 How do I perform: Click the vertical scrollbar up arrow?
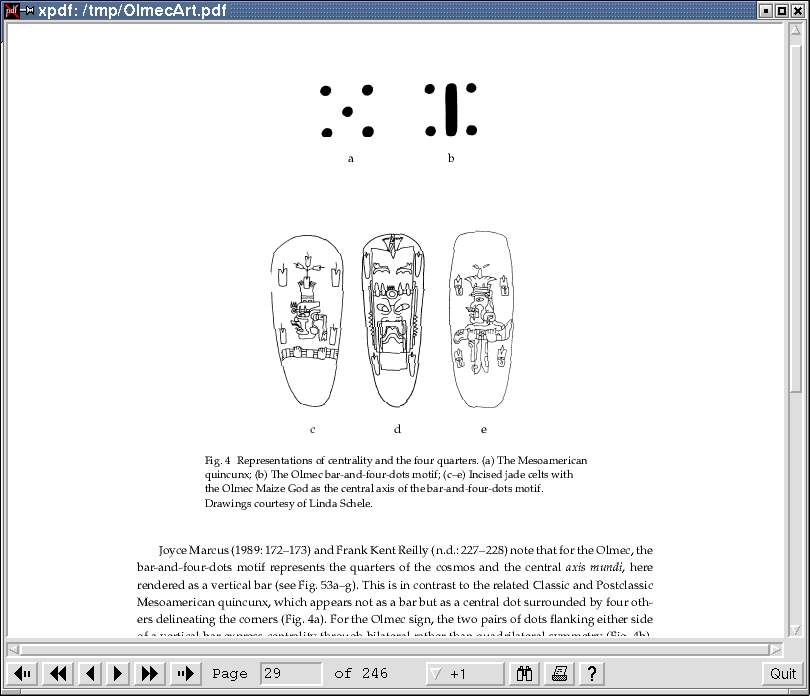coord(796,30)
